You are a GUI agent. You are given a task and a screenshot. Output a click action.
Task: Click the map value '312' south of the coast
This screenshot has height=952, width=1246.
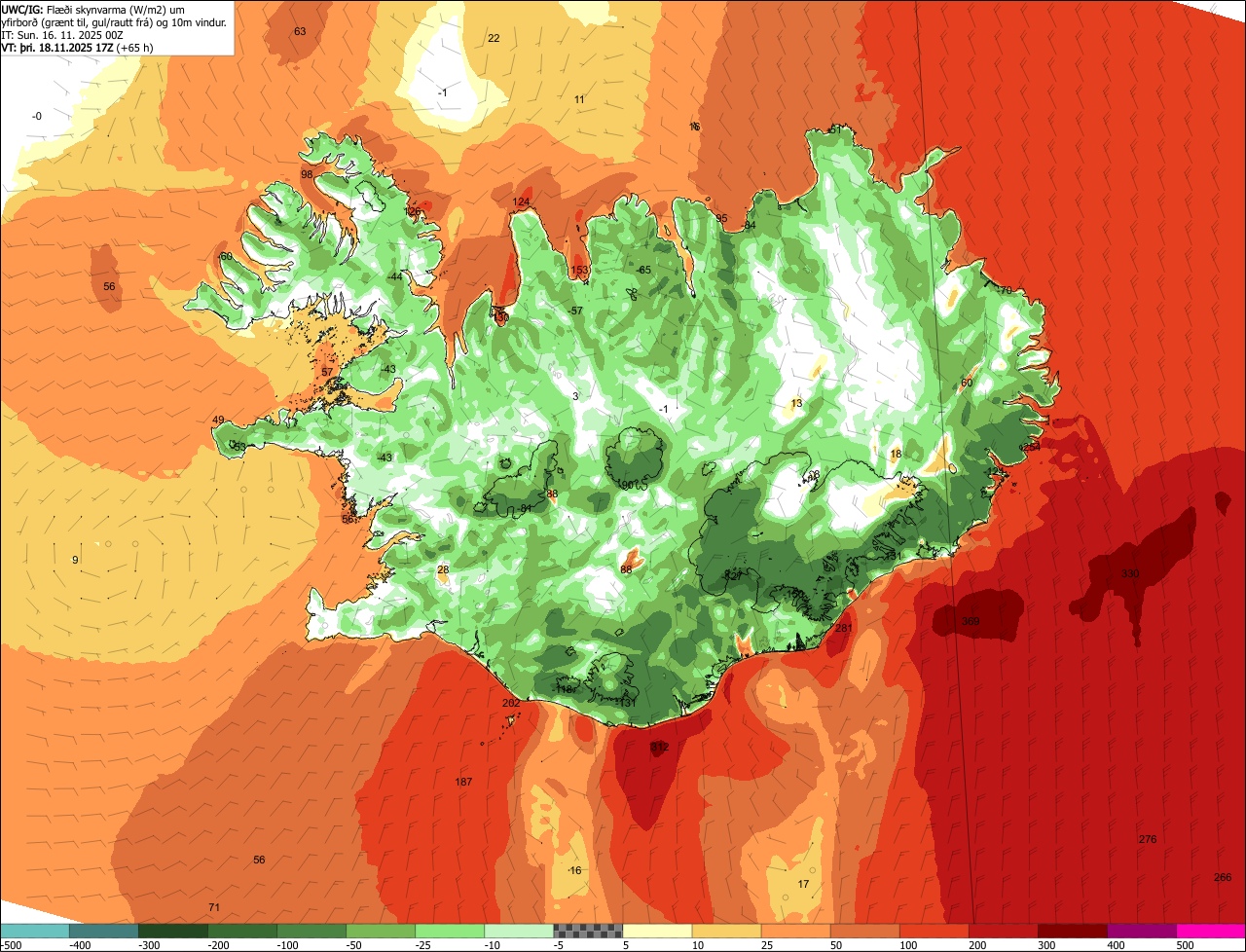[x=659, y=747]
